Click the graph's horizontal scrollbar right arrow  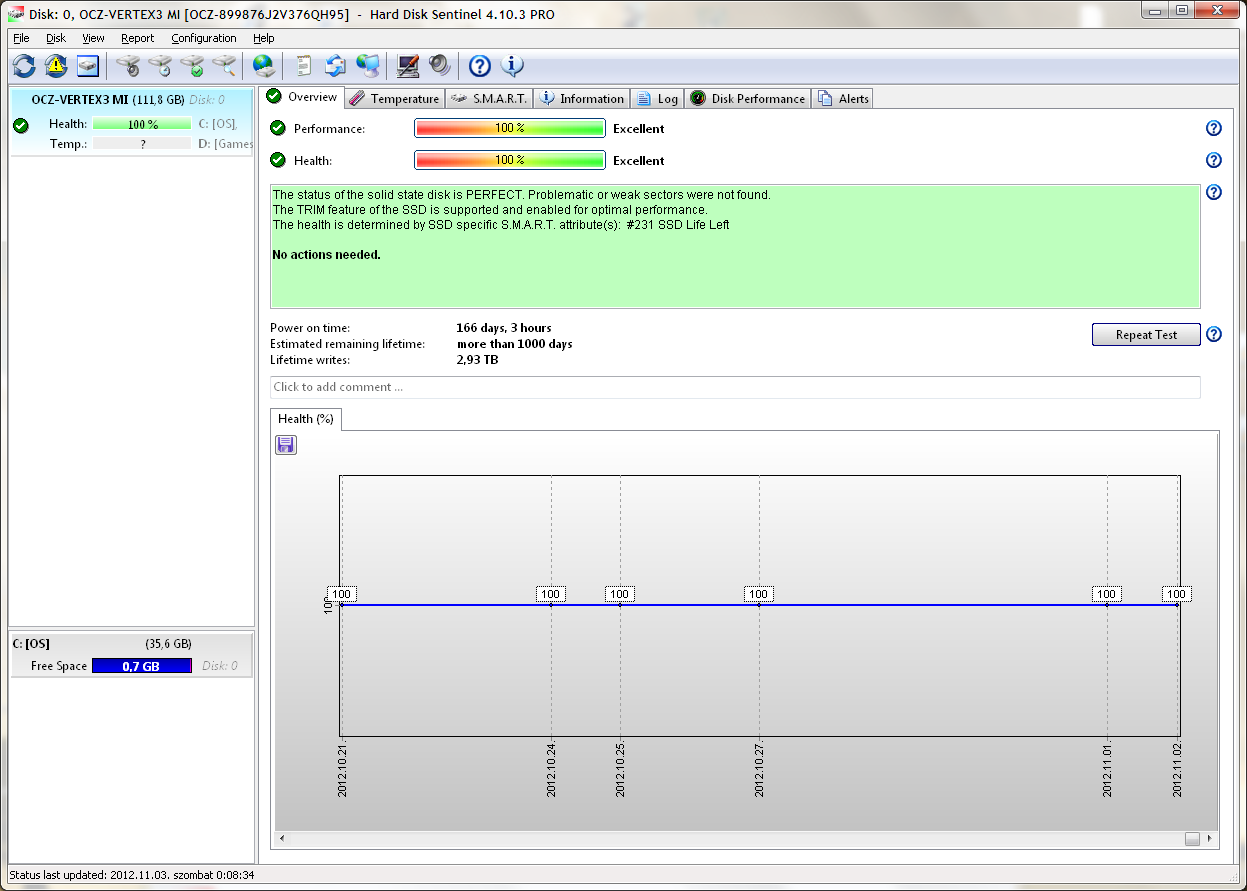[1210, 839]
